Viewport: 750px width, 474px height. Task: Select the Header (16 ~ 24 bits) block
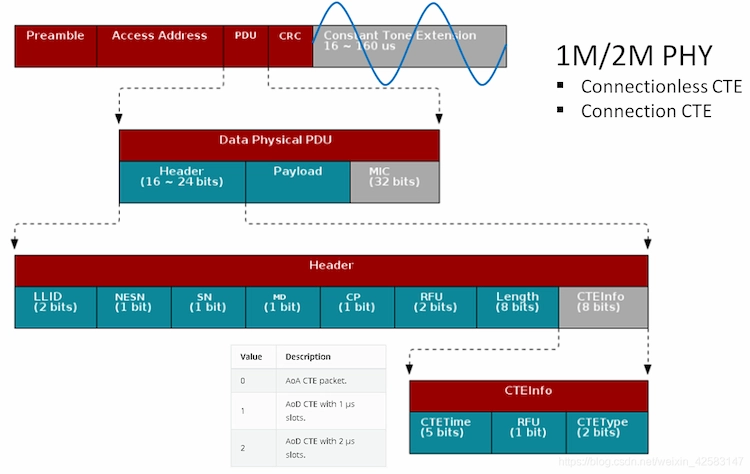click(182, 182)
